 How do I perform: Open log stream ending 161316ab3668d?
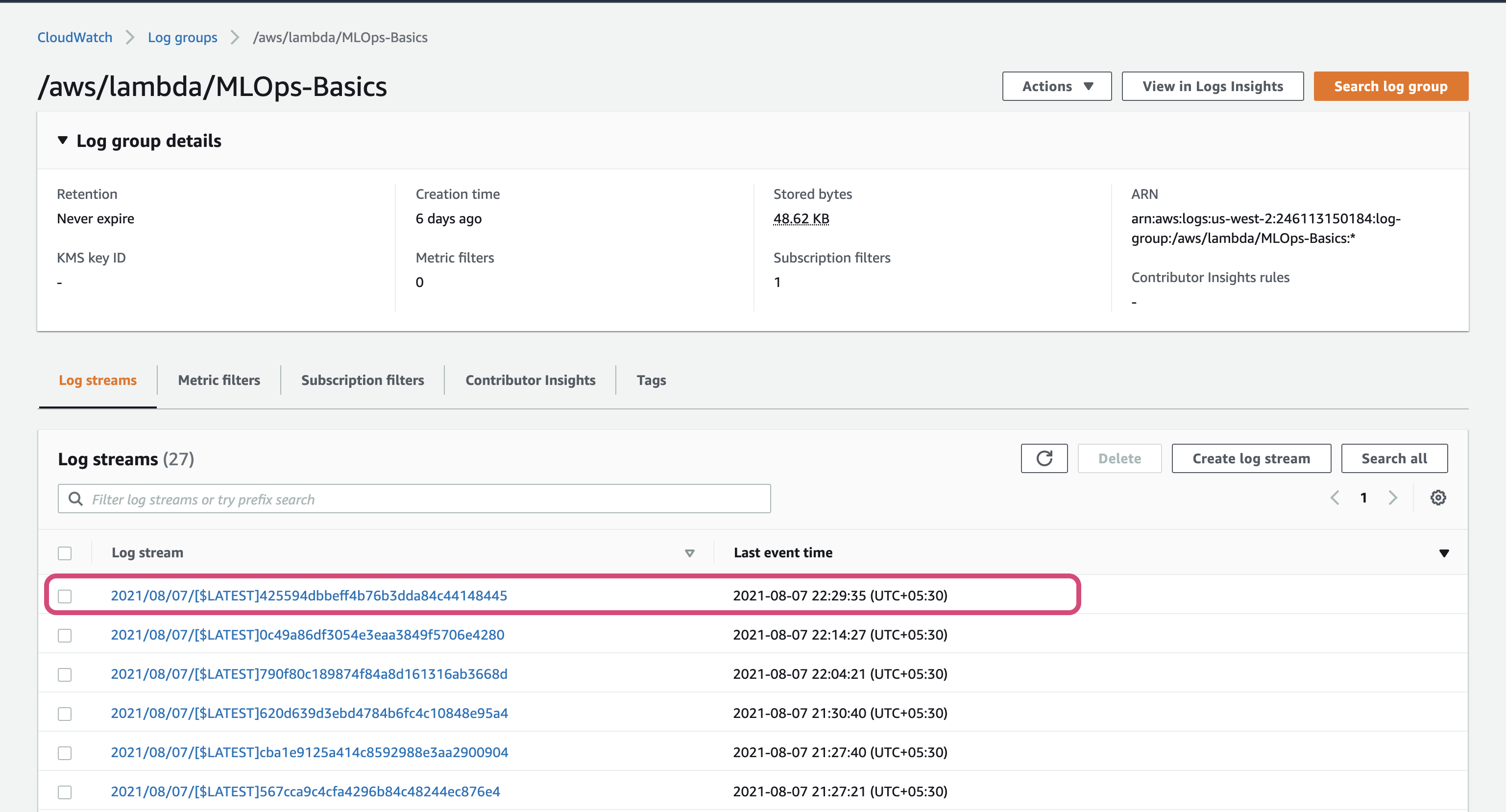(309, 673)
